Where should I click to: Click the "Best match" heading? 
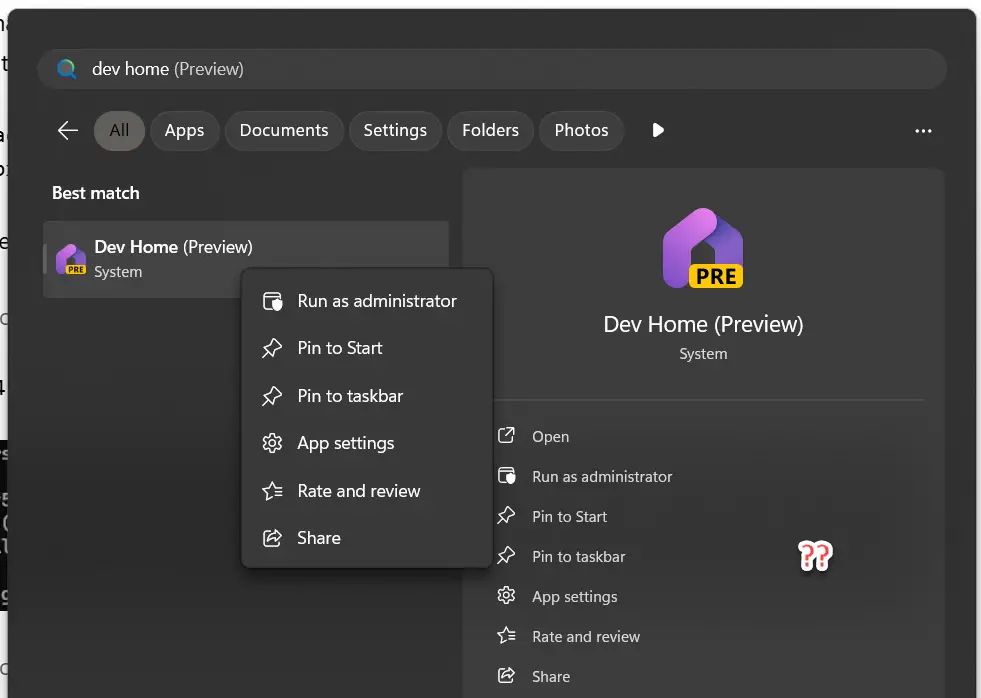96,193
